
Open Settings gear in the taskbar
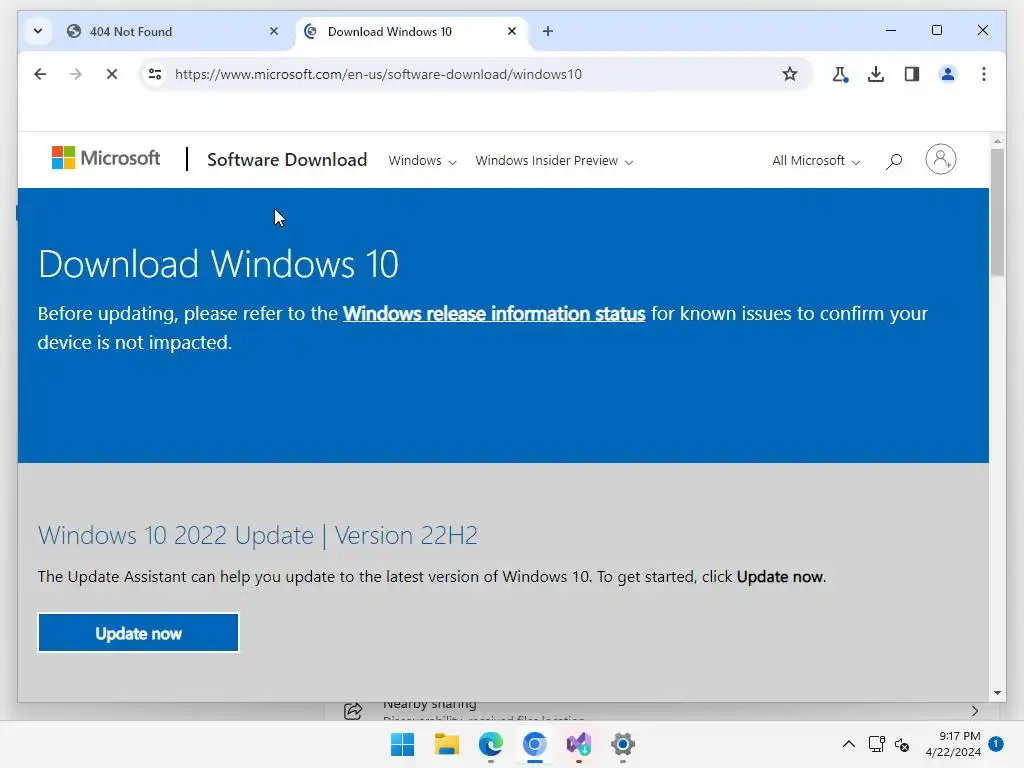point(622,744)
